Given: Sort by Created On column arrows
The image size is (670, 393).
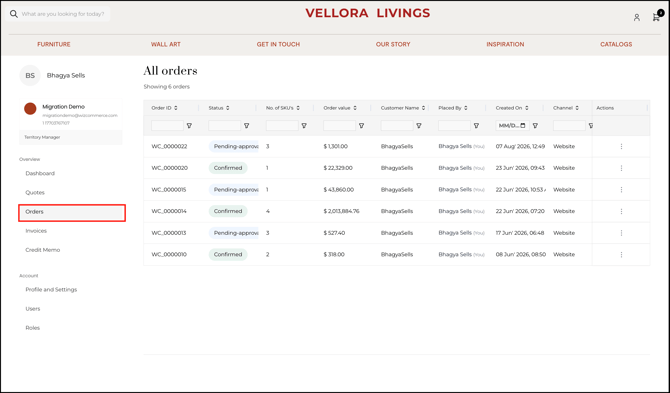Looking at the screenshot, I should 527,108.
